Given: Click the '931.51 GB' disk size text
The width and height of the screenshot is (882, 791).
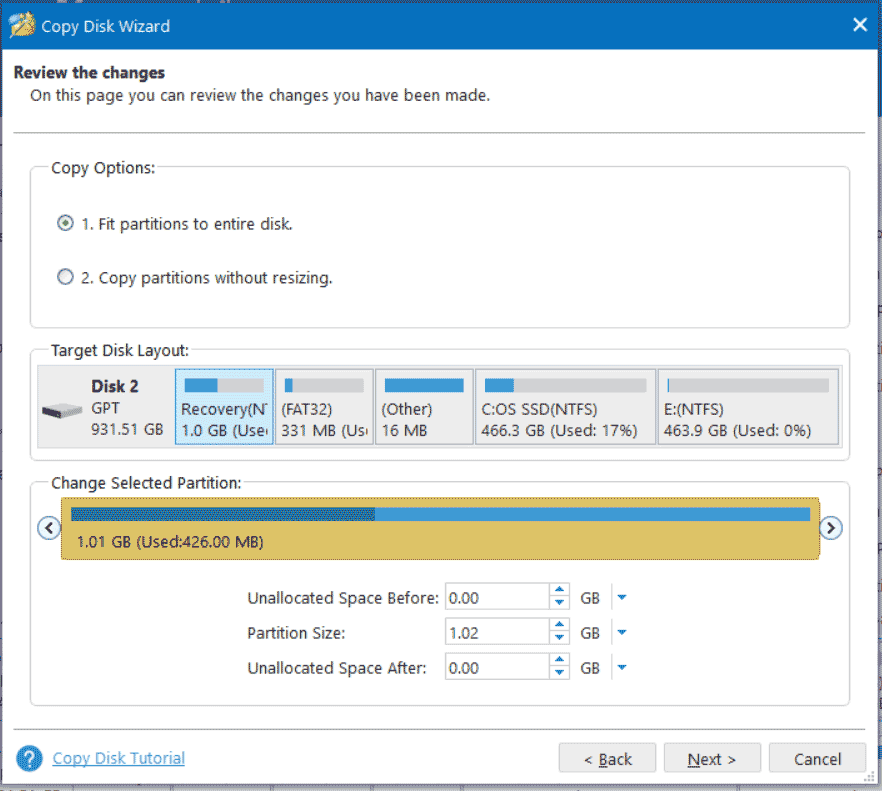Looking at the screenshot, I should 127,430.
